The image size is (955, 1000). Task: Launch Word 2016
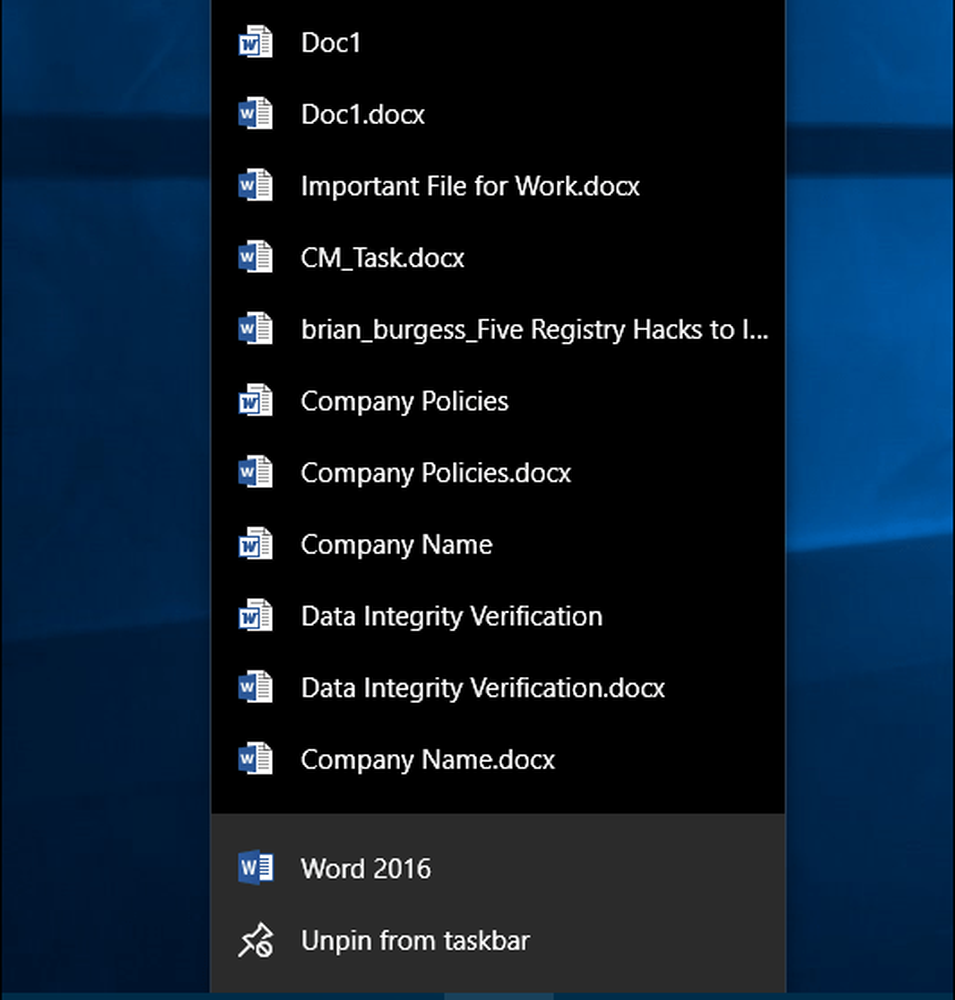pos(365,868)
